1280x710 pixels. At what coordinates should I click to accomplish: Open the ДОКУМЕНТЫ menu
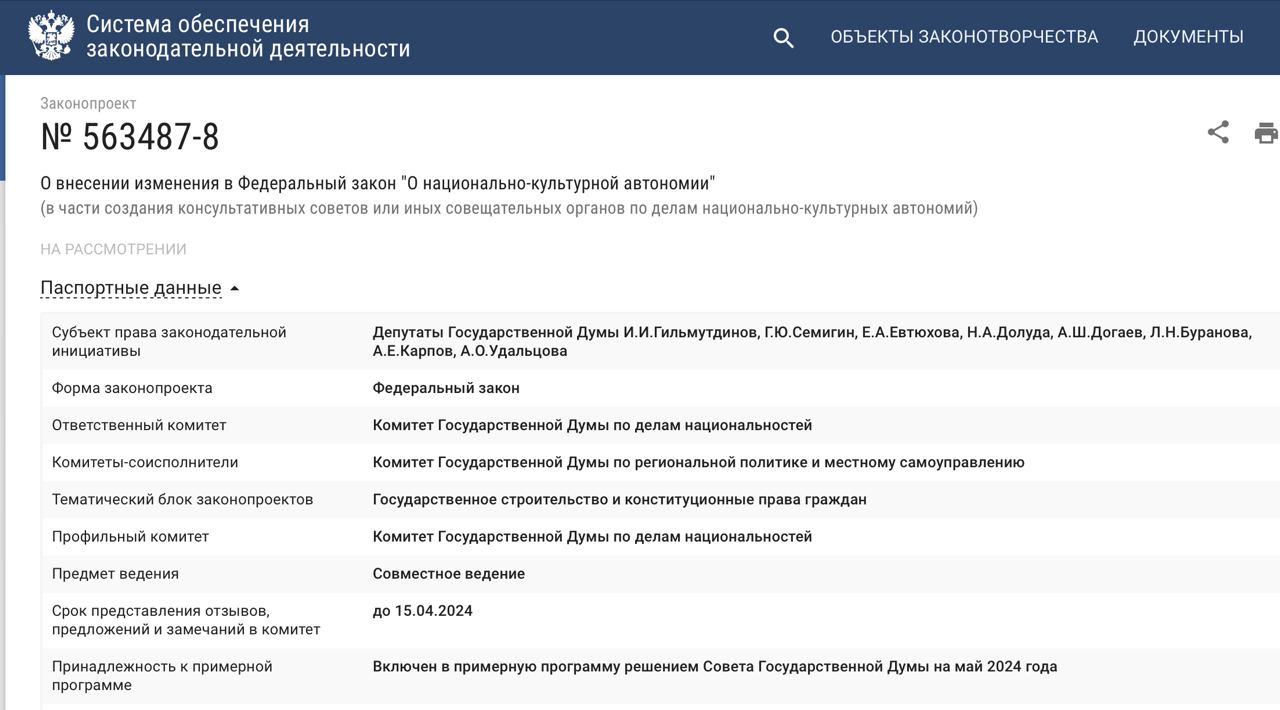coord(1188,37)
